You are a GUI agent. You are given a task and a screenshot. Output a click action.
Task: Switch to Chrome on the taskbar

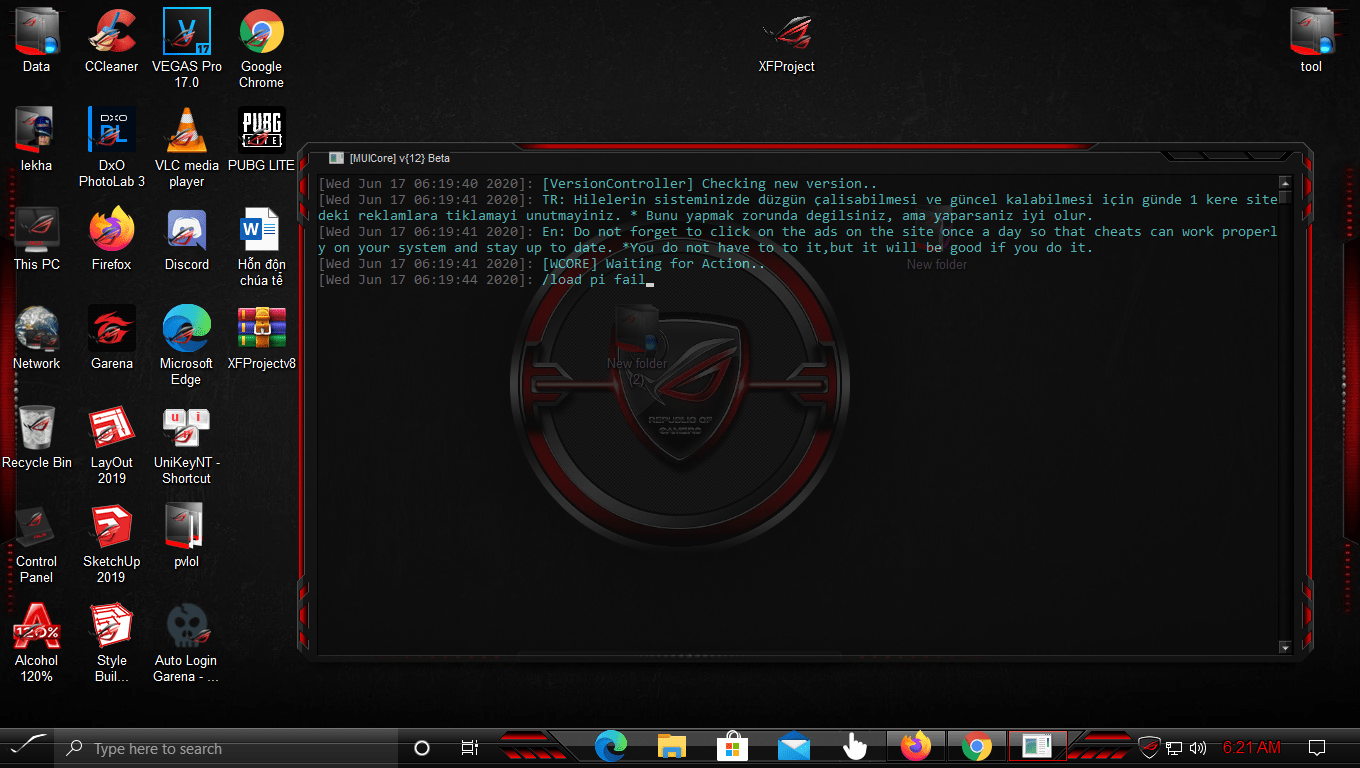point(976,747)
